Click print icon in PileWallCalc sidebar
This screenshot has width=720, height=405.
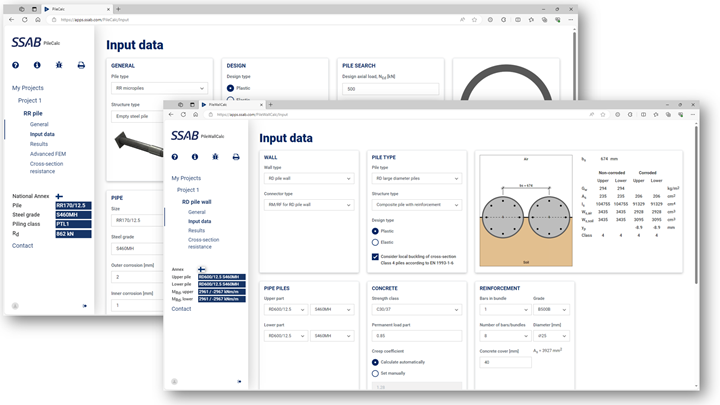click(236, 157)
